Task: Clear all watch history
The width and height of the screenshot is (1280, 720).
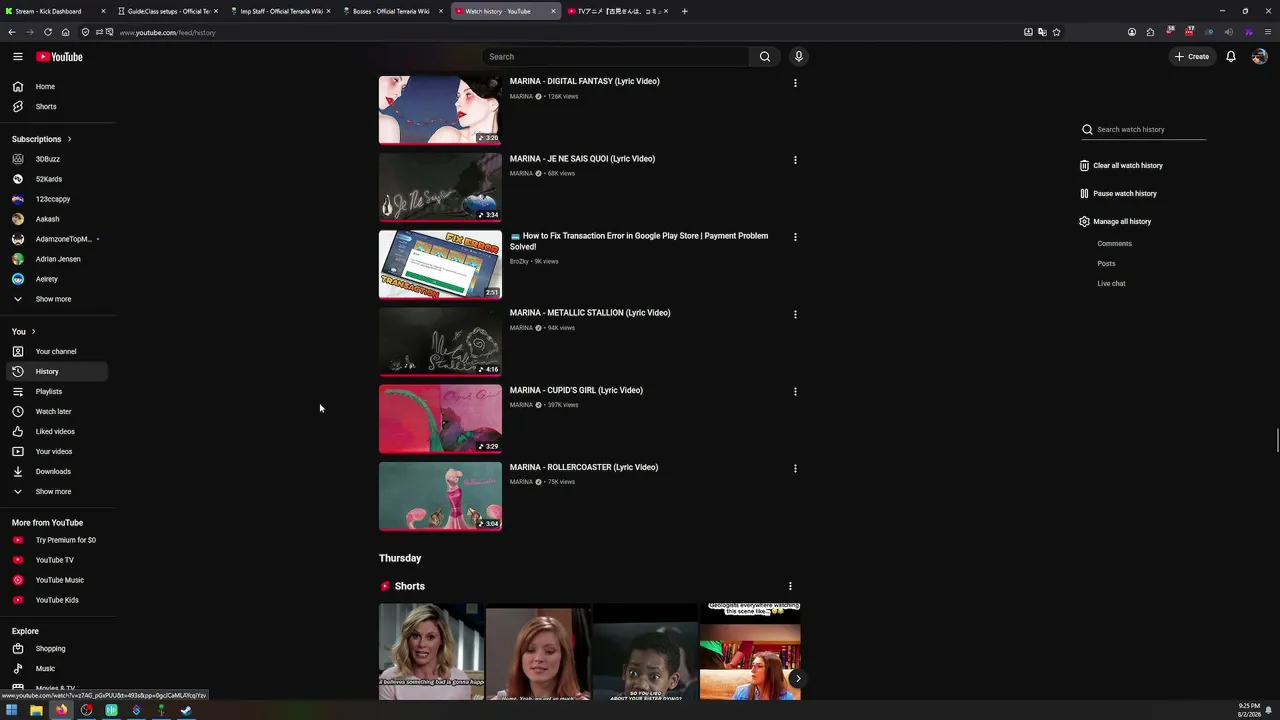Action: 1121,166
